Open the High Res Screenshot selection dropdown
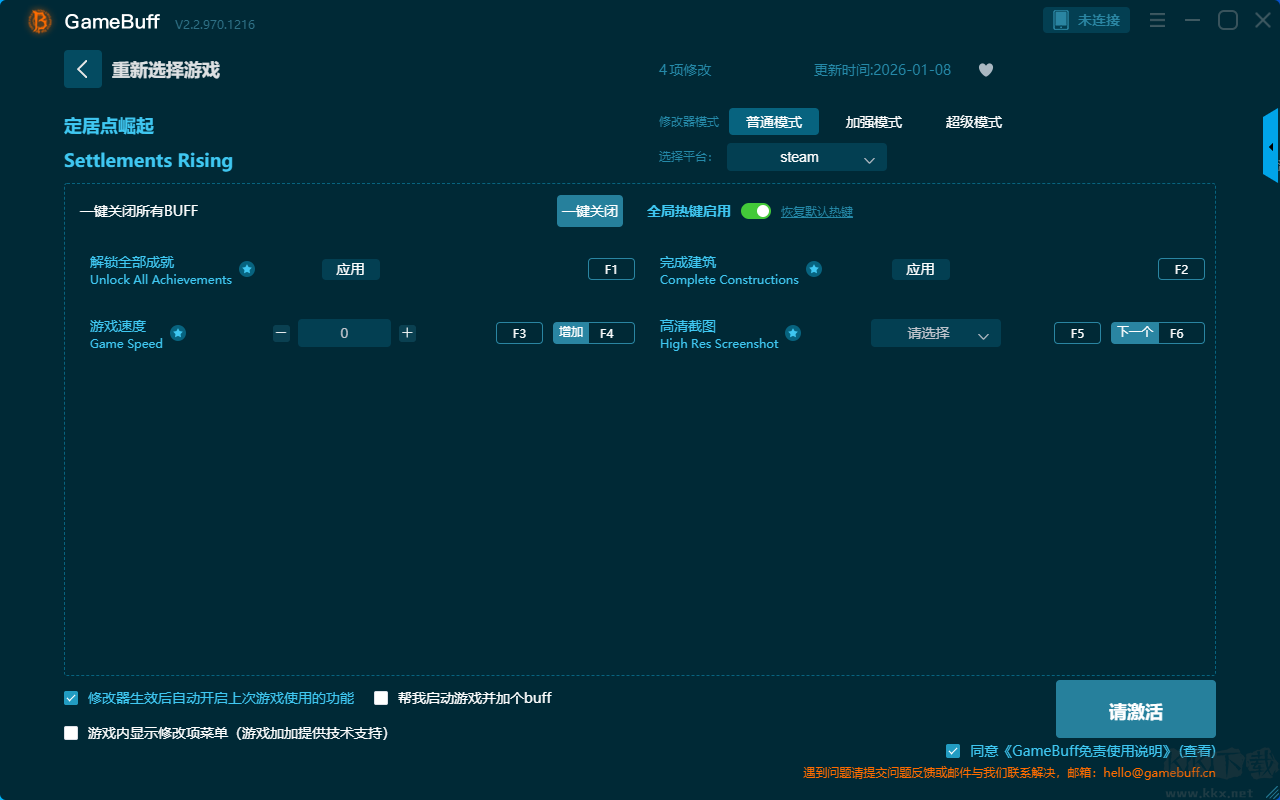Viewport: 1280px width, 800px height. tap(935, 333)
